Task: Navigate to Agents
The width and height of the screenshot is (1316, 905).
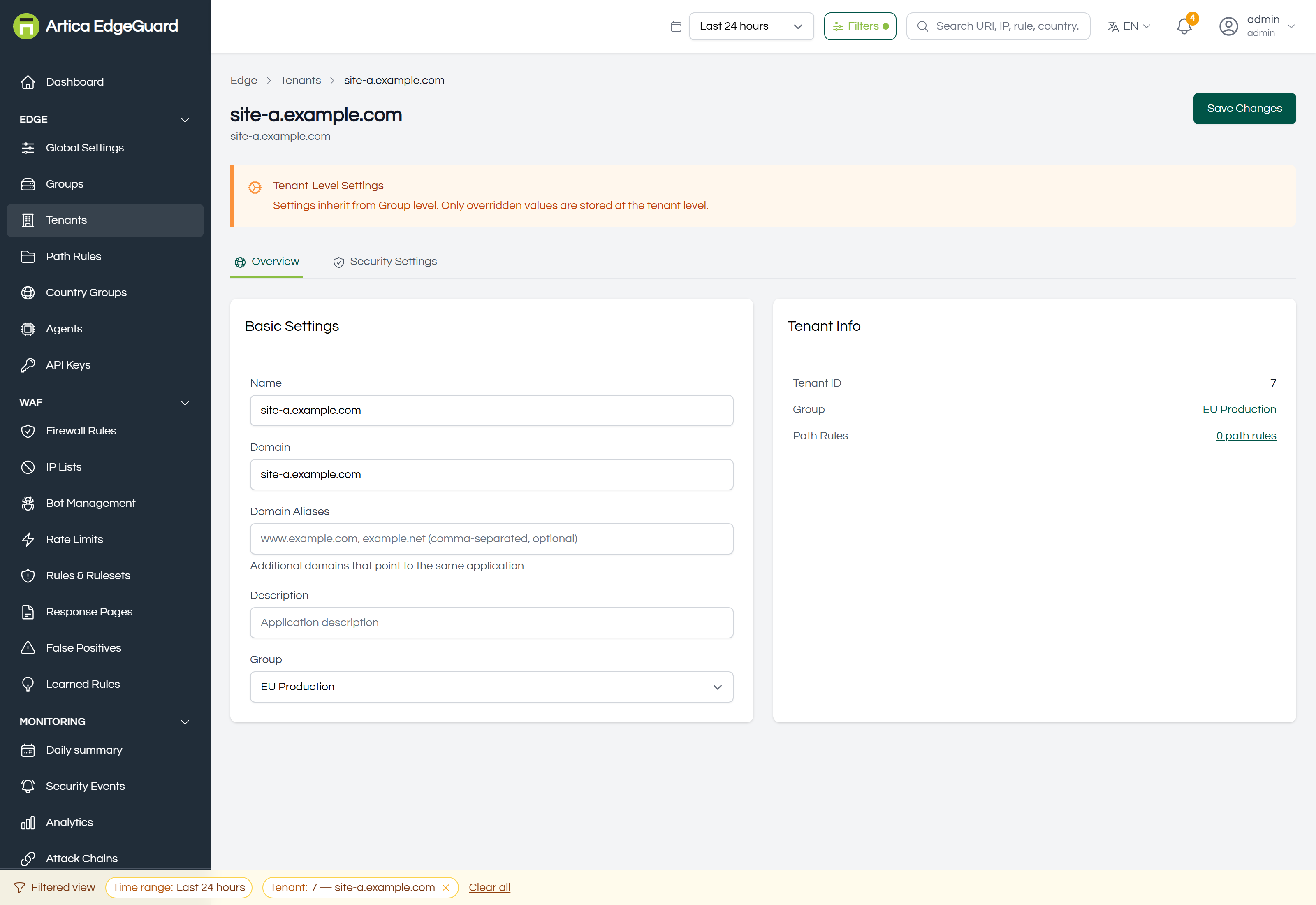Action: [105, 329]
